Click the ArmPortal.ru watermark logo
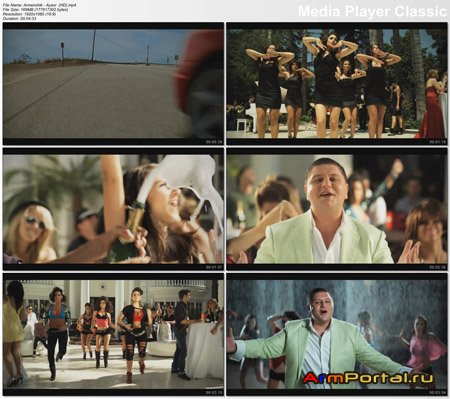This screenshot has height=399, width=450. [x=368, y=378]
